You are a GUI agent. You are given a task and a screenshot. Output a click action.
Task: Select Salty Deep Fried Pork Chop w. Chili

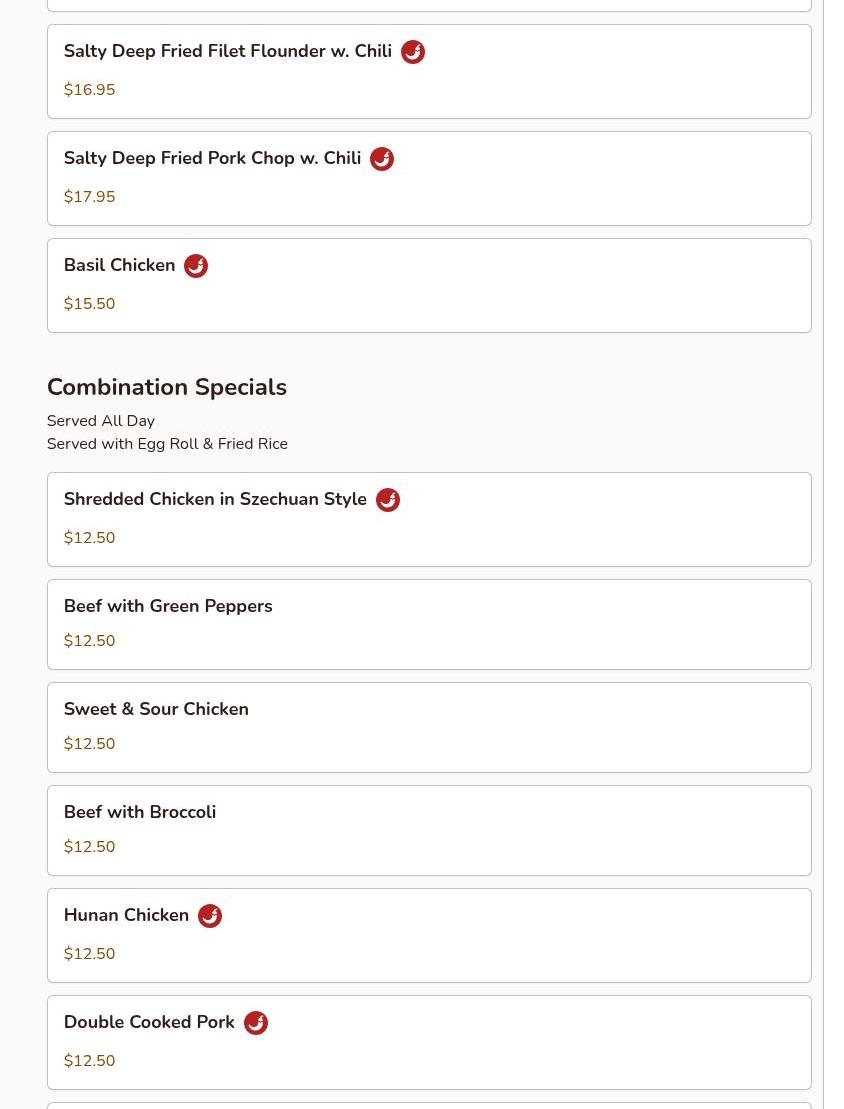pos(212,159)
